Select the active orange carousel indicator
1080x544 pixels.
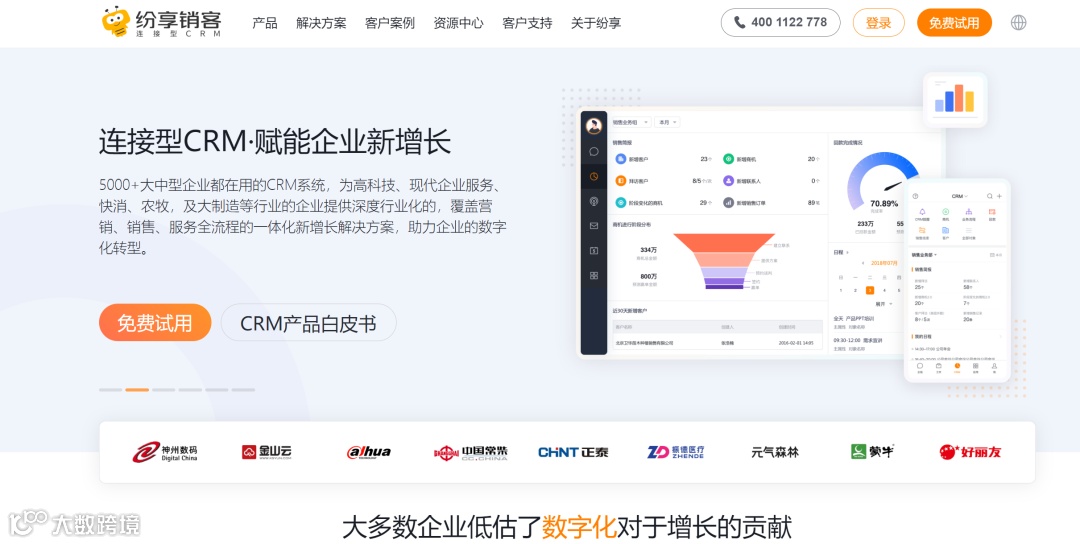coord(137,390)
